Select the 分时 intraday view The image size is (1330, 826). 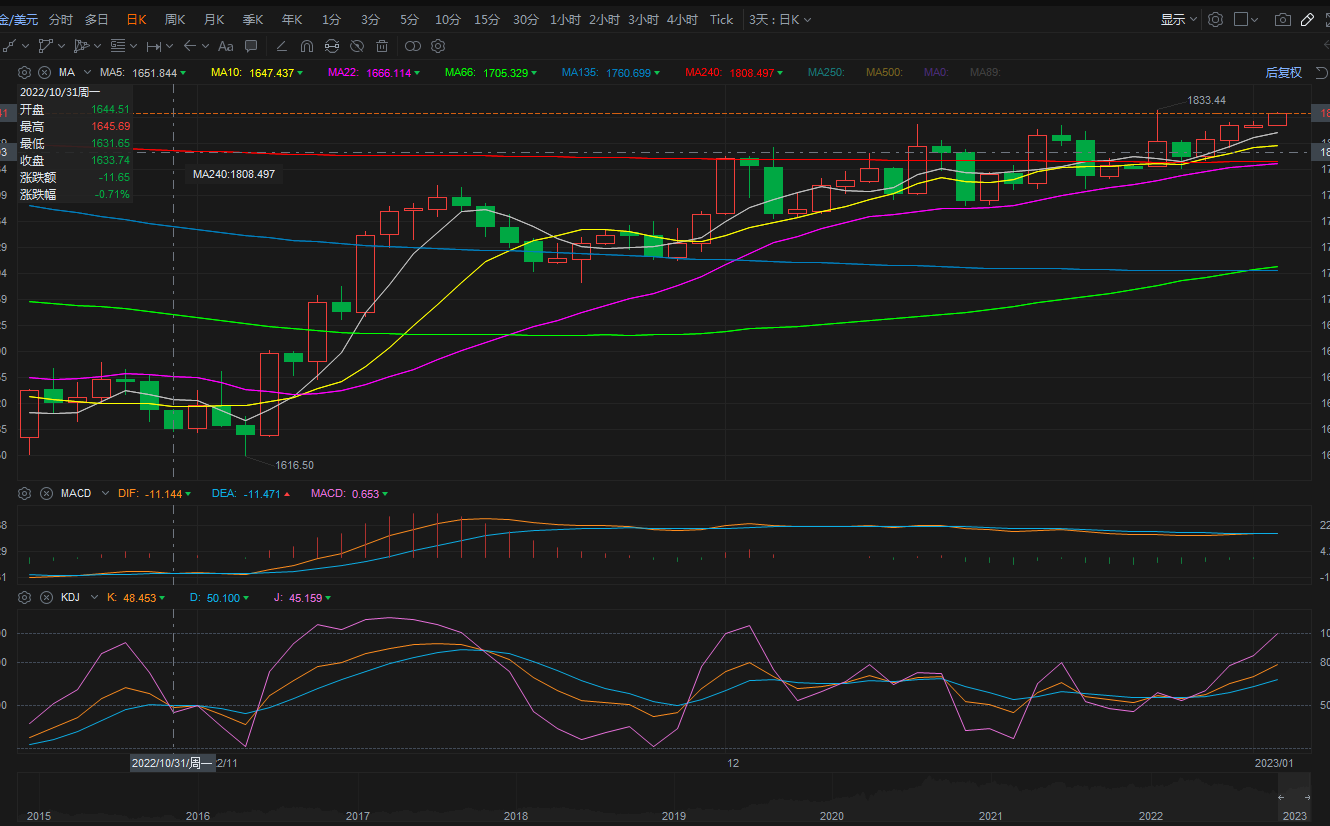(x=60, y=19)
